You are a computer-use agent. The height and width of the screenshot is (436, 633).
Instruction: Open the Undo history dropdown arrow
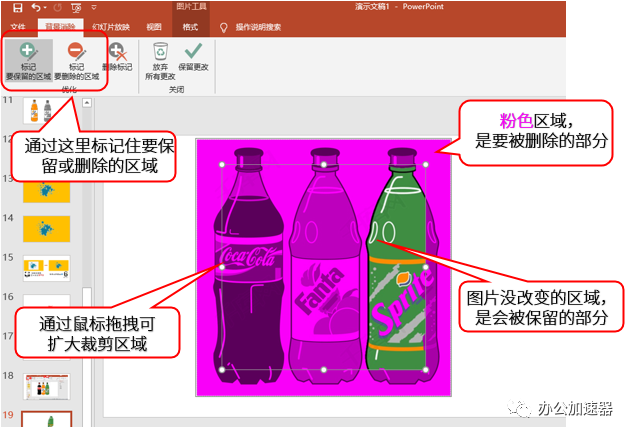point(45,8)
